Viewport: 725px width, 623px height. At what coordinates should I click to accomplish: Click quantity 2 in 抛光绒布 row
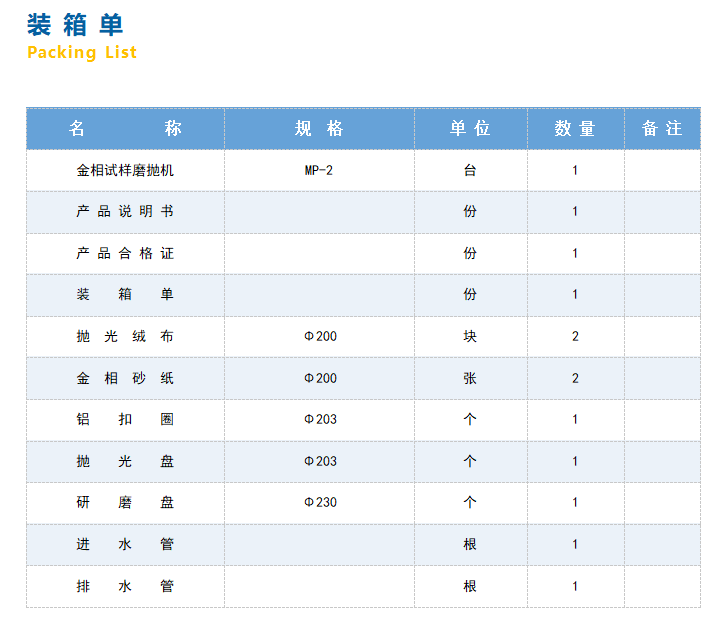pyautogui.click(x=576, y=336)
